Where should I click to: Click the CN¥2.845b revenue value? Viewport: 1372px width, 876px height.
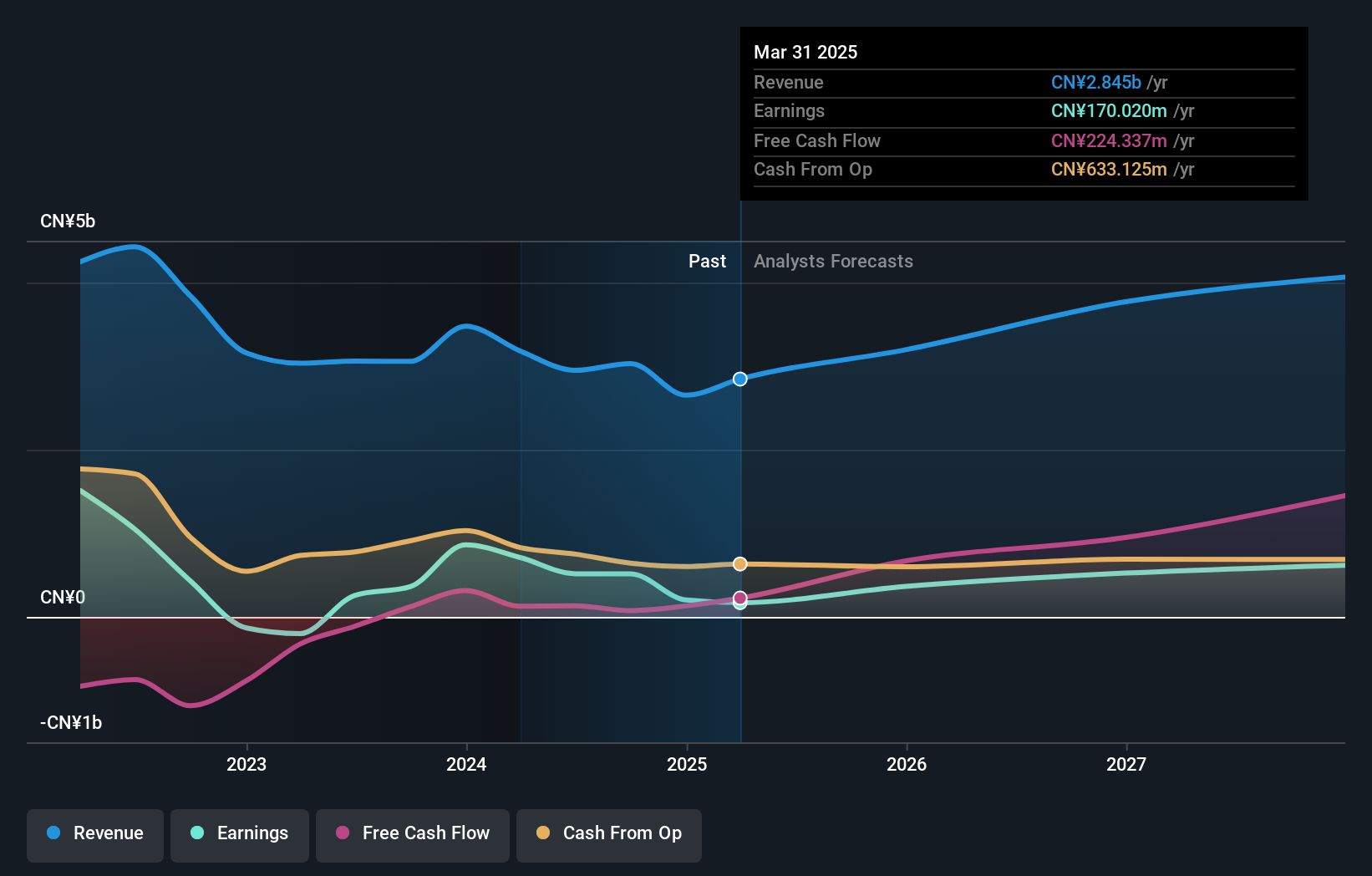pyautogui.click(x=1095, y=83)
